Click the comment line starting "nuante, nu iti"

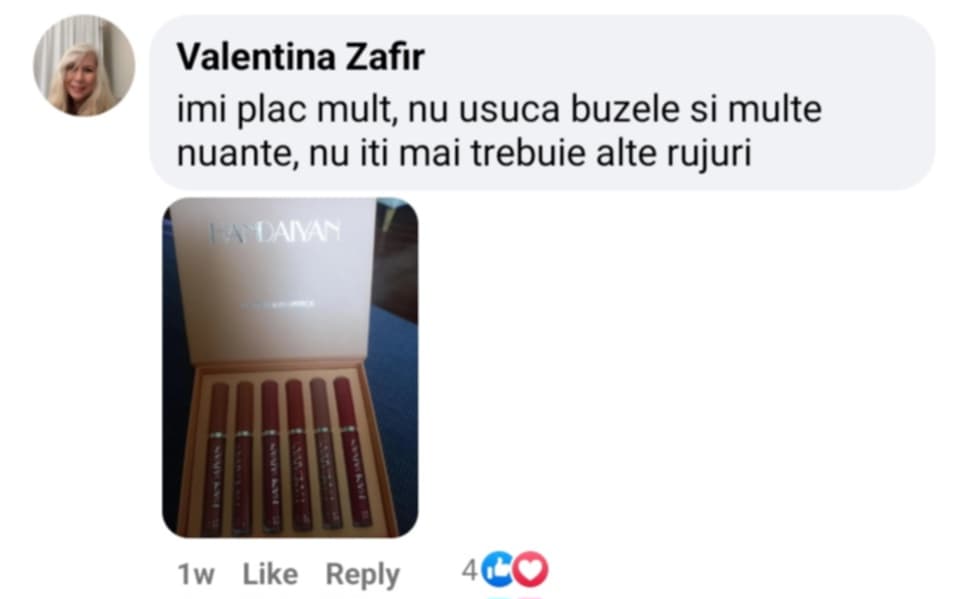tap(464, 154)
